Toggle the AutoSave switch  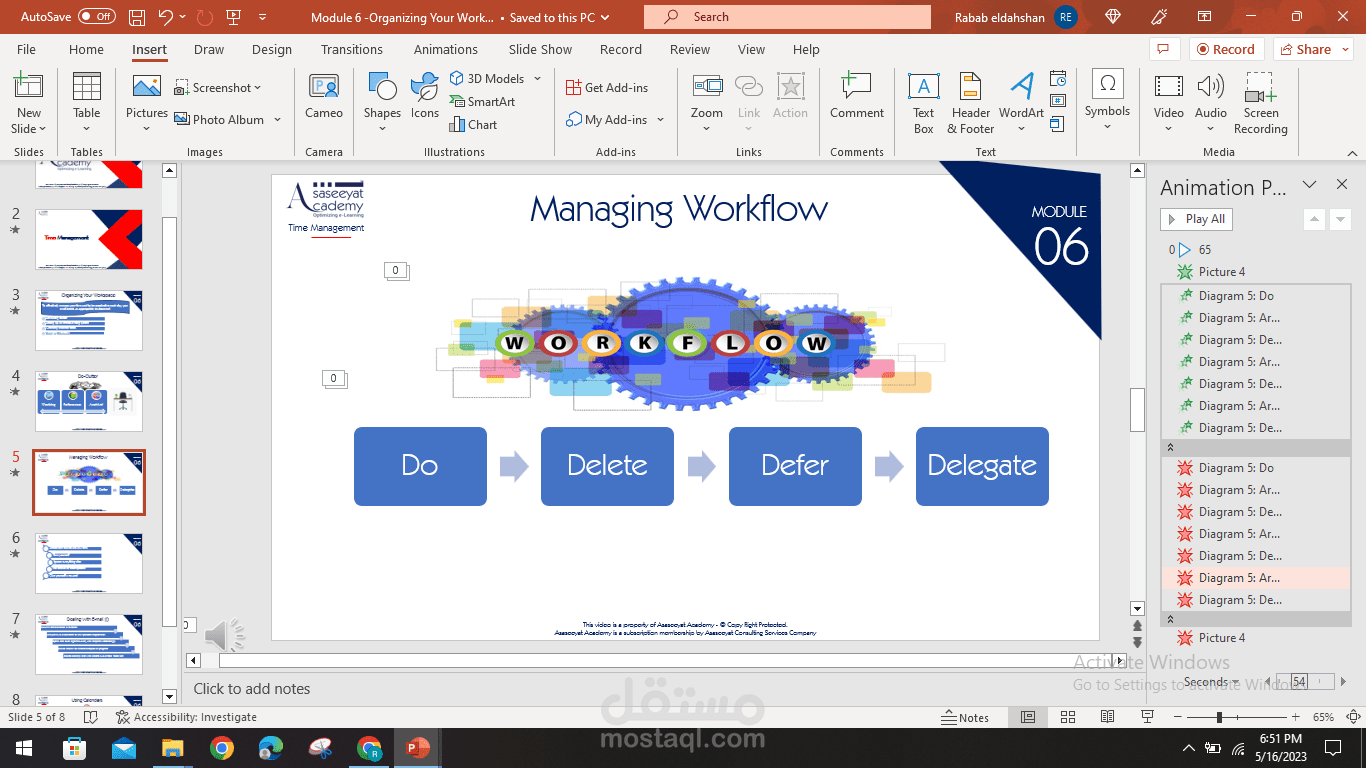pyautogui.click(x=97, y=17)
